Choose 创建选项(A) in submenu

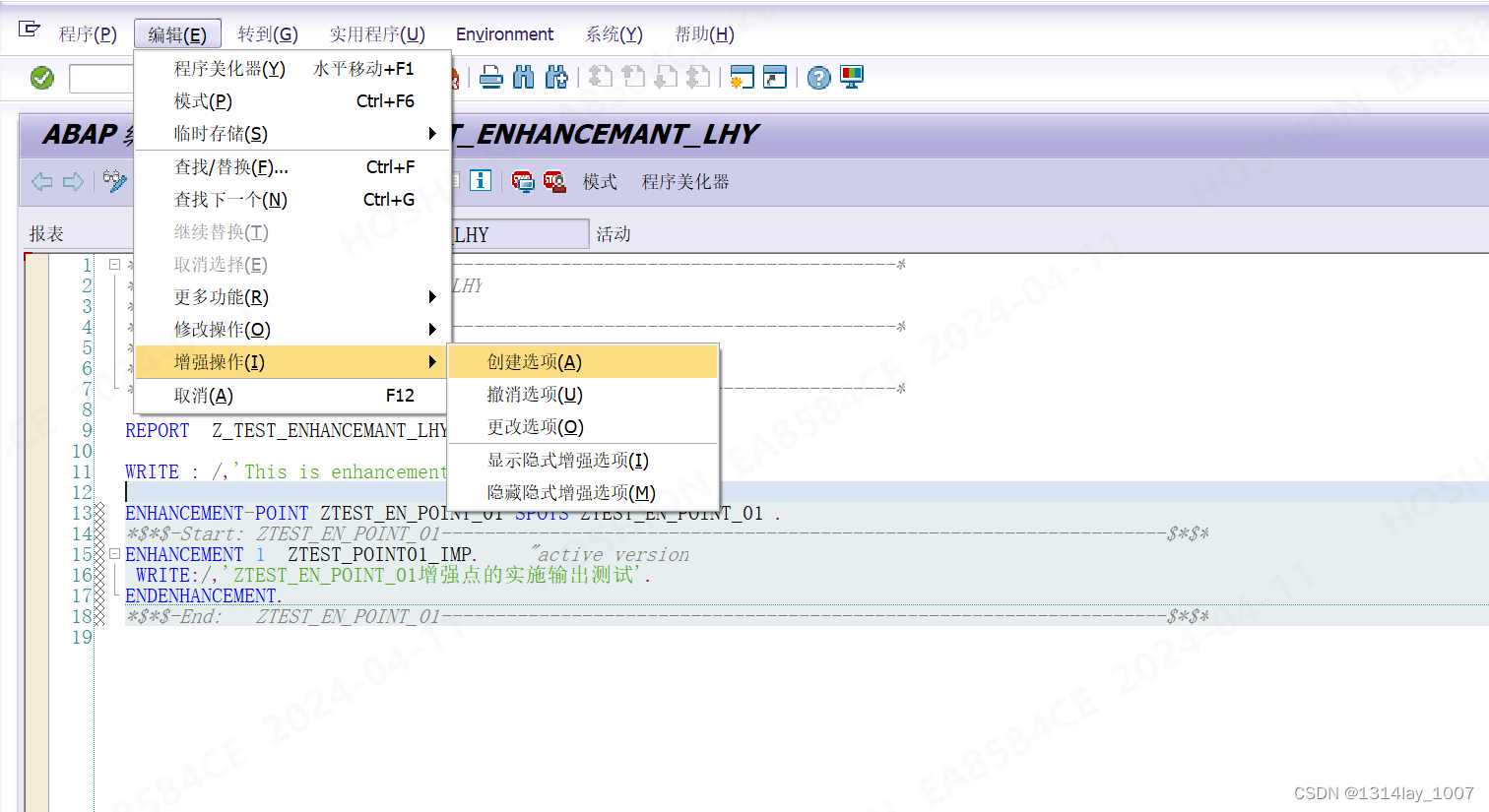coord(583,362)
